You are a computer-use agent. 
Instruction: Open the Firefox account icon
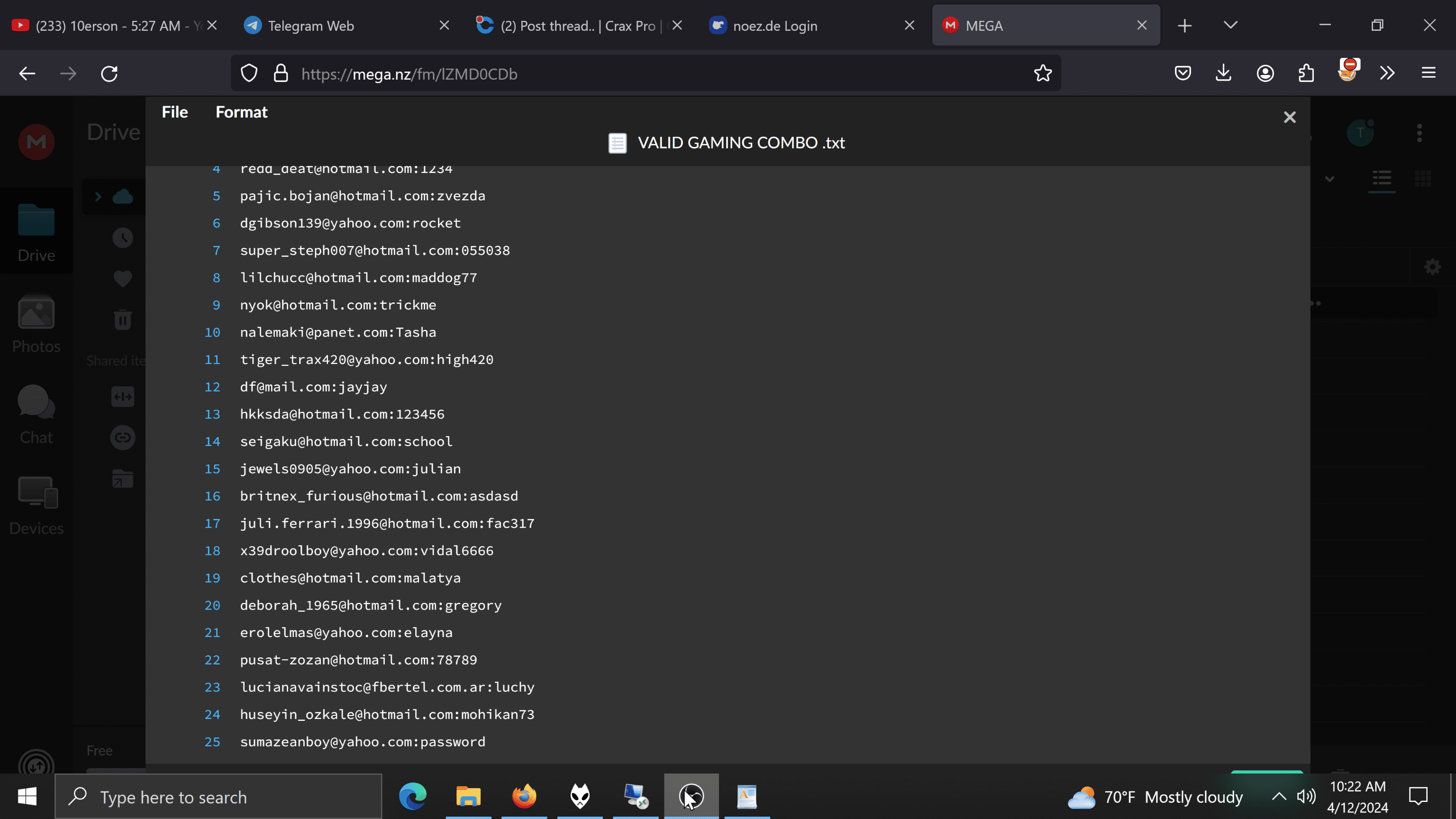click(x=1265, y=73)
